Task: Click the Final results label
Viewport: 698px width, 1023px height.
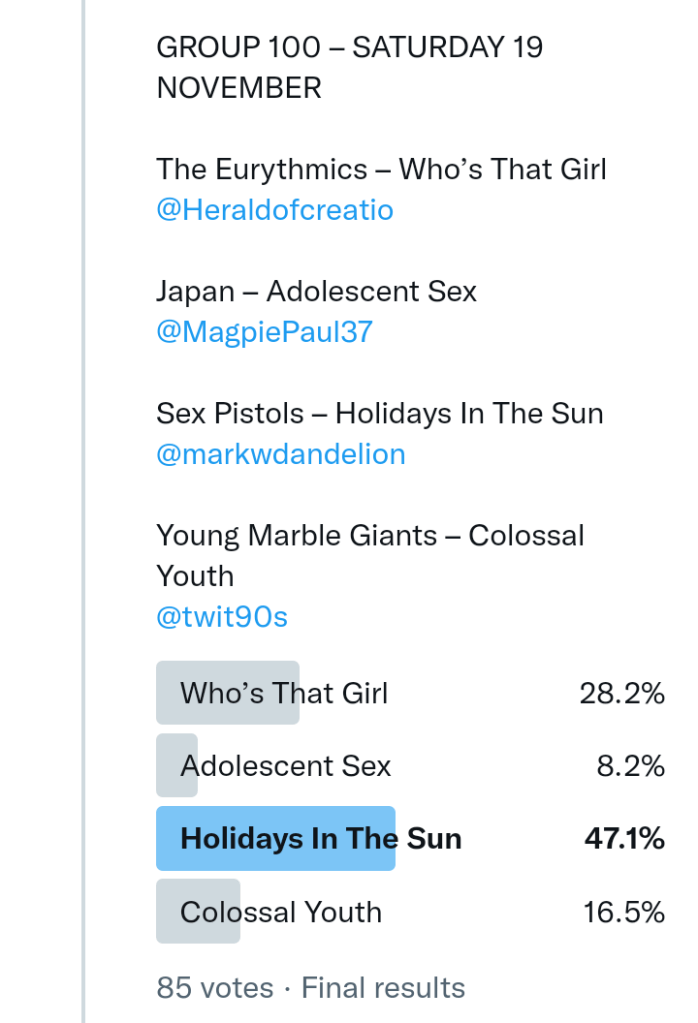Action: (383, 988)
